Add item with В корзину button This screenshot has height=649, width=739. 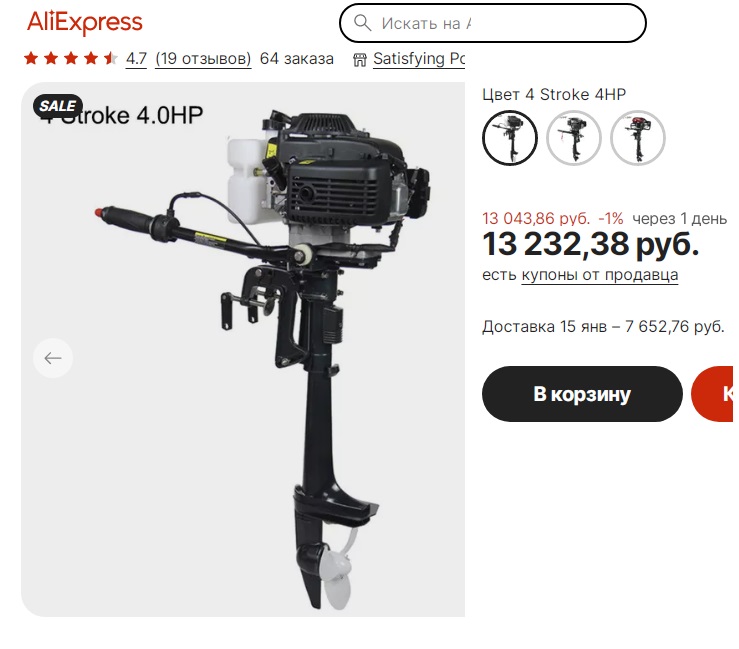(582, 394)
